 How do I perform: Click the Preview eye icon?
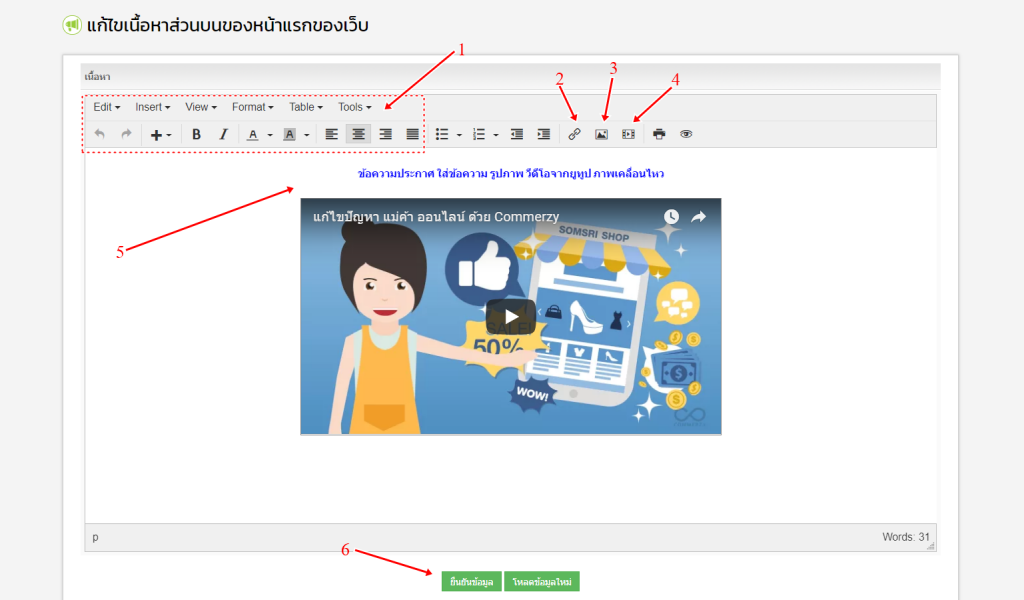click(686, 134)
